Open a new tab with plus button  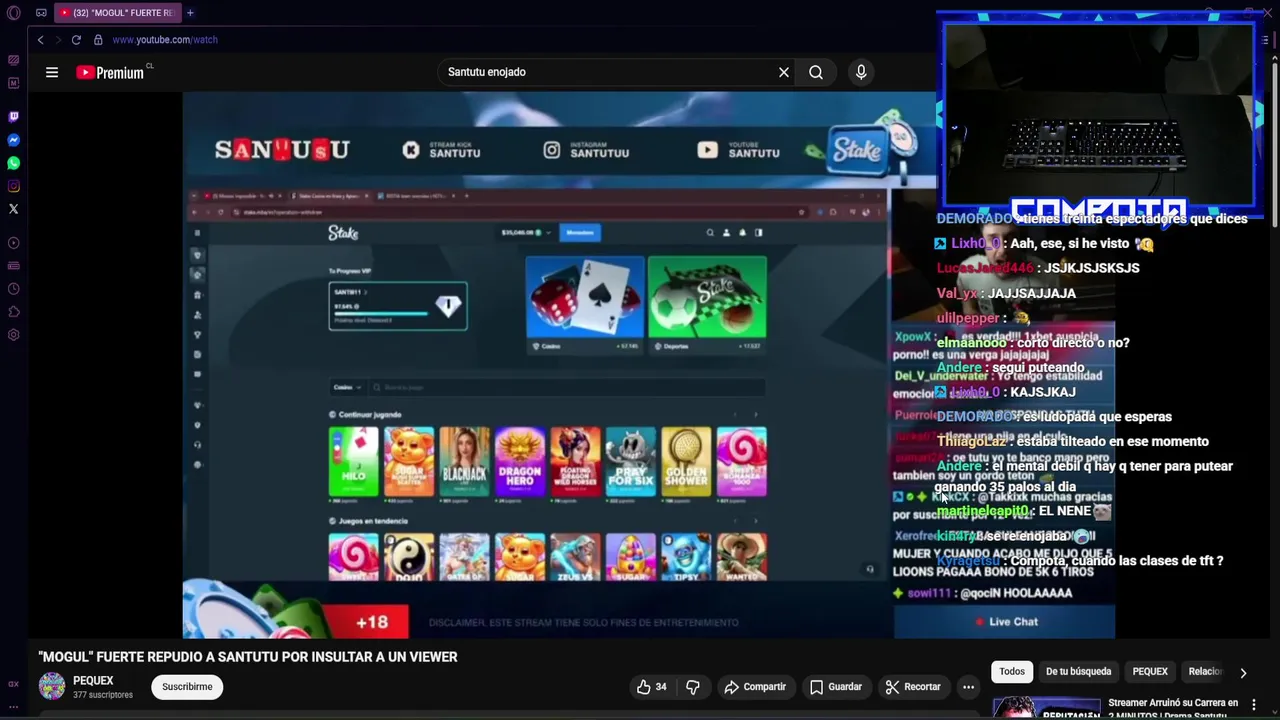click(190, 13)
